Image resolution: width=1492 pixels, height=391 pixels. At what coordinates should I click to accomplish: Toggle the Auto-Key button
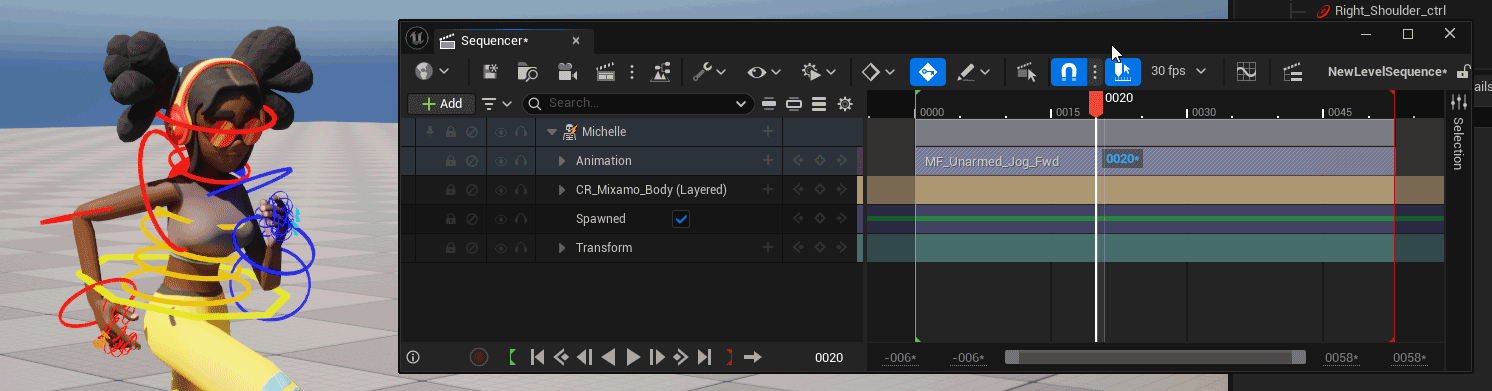click(x=927, y=72)
